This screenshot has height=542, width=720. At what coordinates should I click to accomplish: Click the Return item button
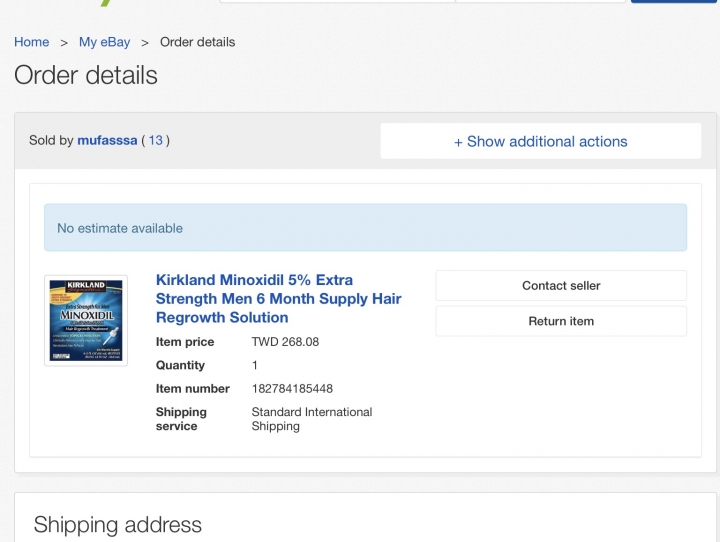coord(561,321)
